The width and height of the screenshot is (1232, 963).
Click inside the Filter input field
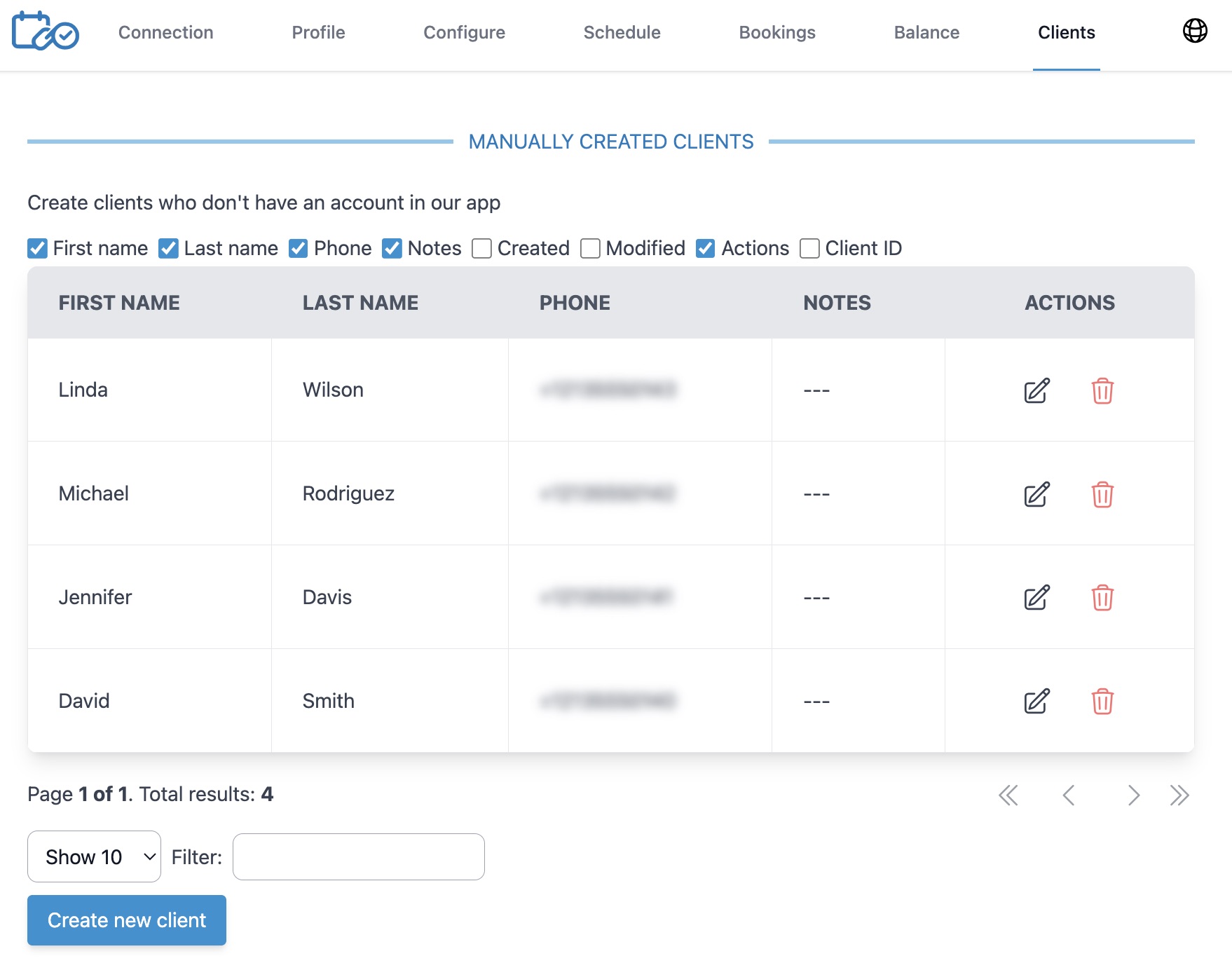(357, 856)
